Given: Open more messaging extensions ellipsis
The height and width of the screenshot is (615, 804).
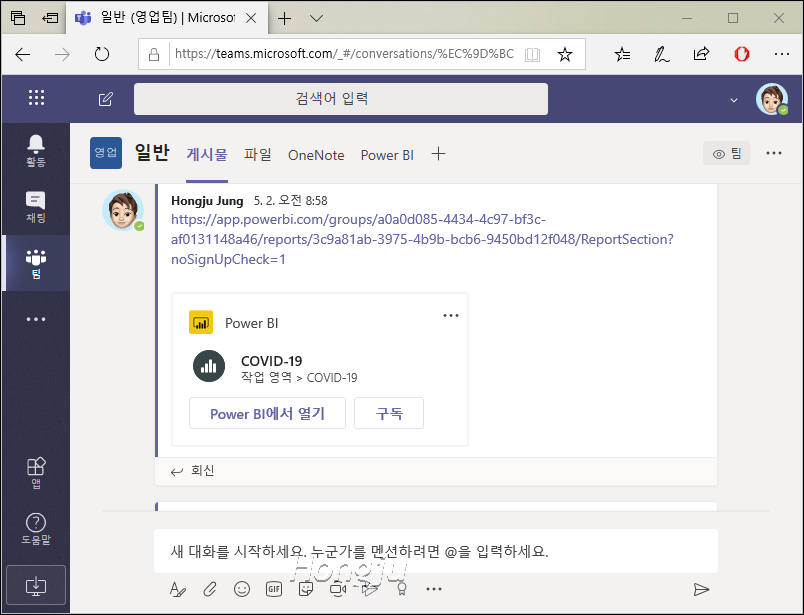Looking at the screenshot, I should (434, 589).
